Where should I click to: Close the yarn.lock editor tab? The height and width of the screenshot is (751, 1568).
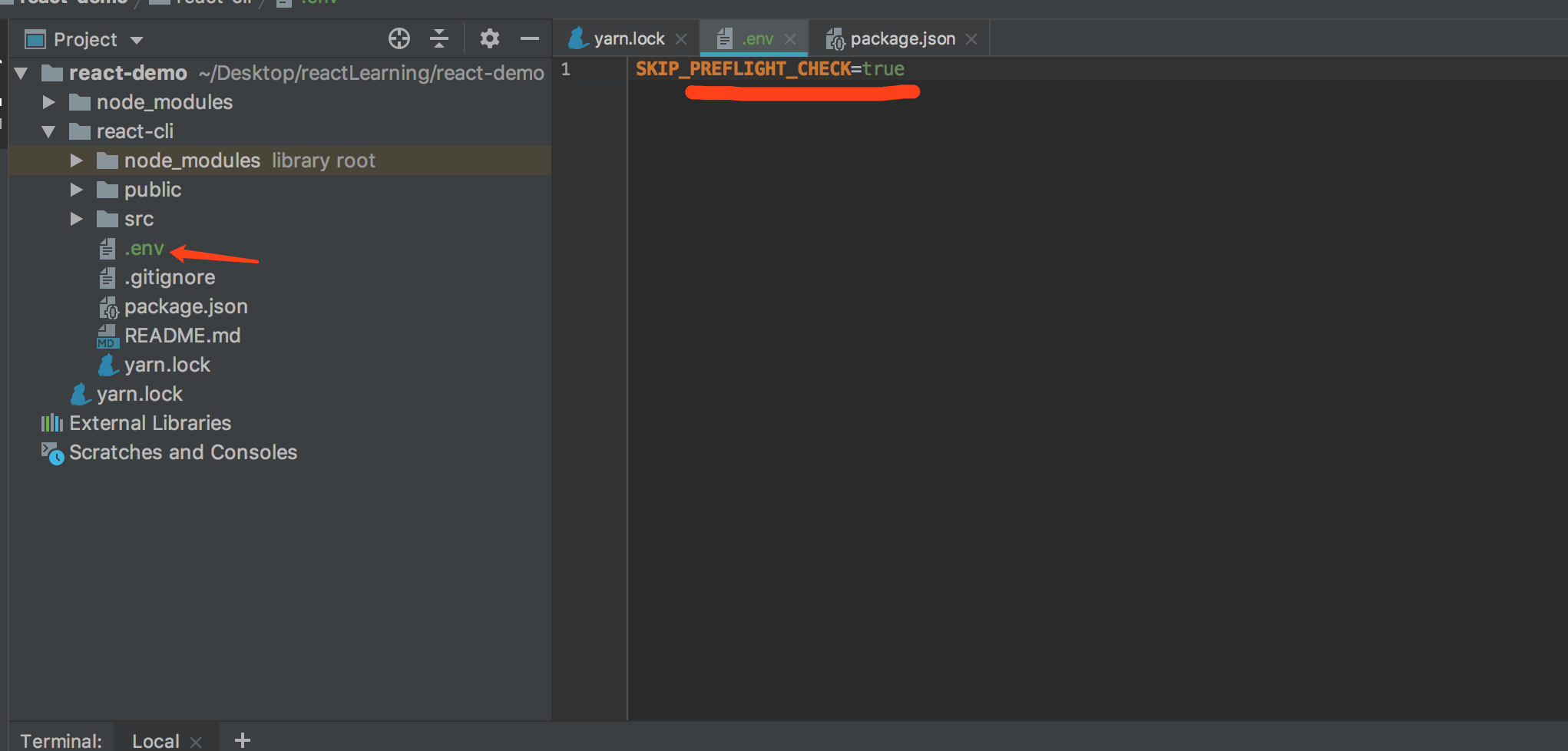click(681, 39)
